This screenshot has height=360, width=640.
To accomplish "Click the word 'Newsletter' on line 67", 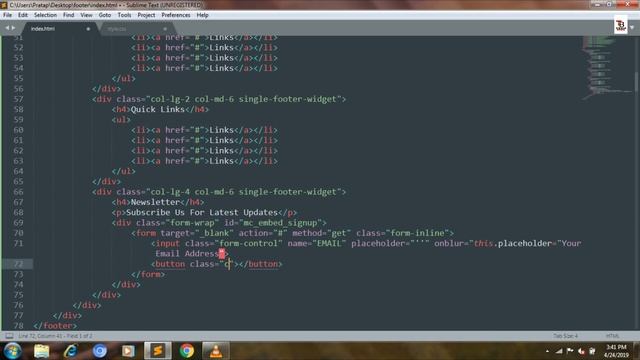I will 155,202.
